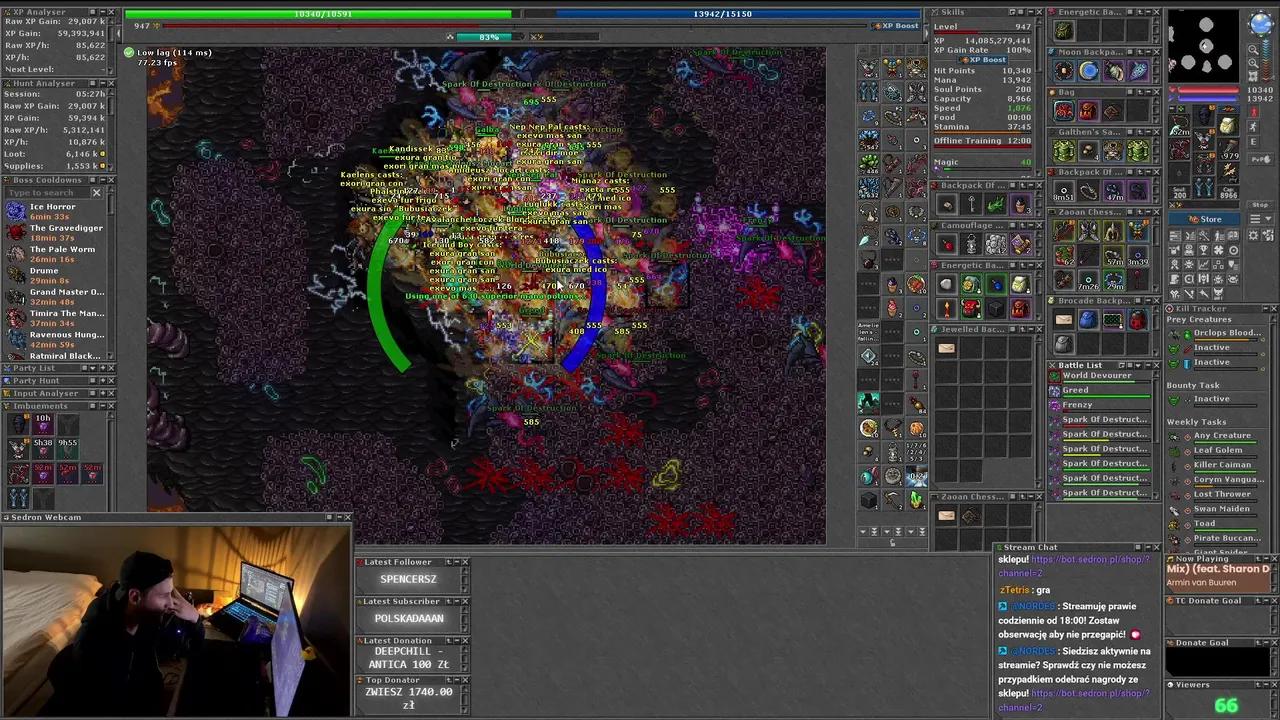Screen dimensions: 1280x720
Task: Click blue backpack in Brocade Backpack
Action: [1089, 320]
